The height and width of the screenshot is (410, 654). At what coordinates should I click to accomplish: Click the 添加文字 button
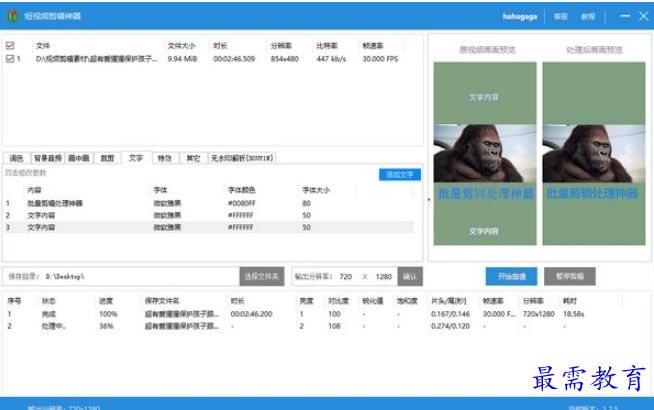(x=400, y=175)
